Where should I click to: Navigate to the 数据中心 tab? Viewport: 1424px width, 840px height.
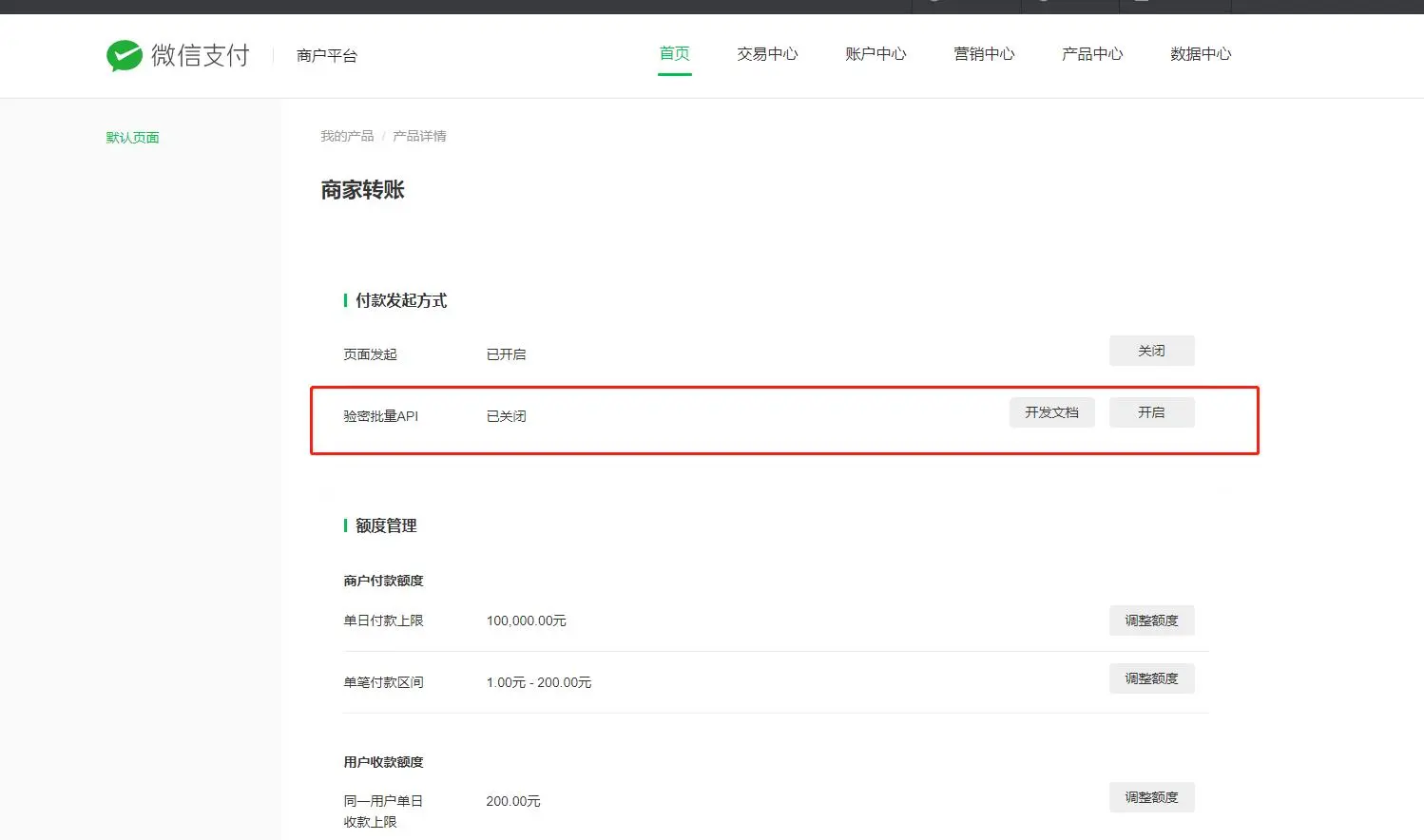click(1202, 54)
